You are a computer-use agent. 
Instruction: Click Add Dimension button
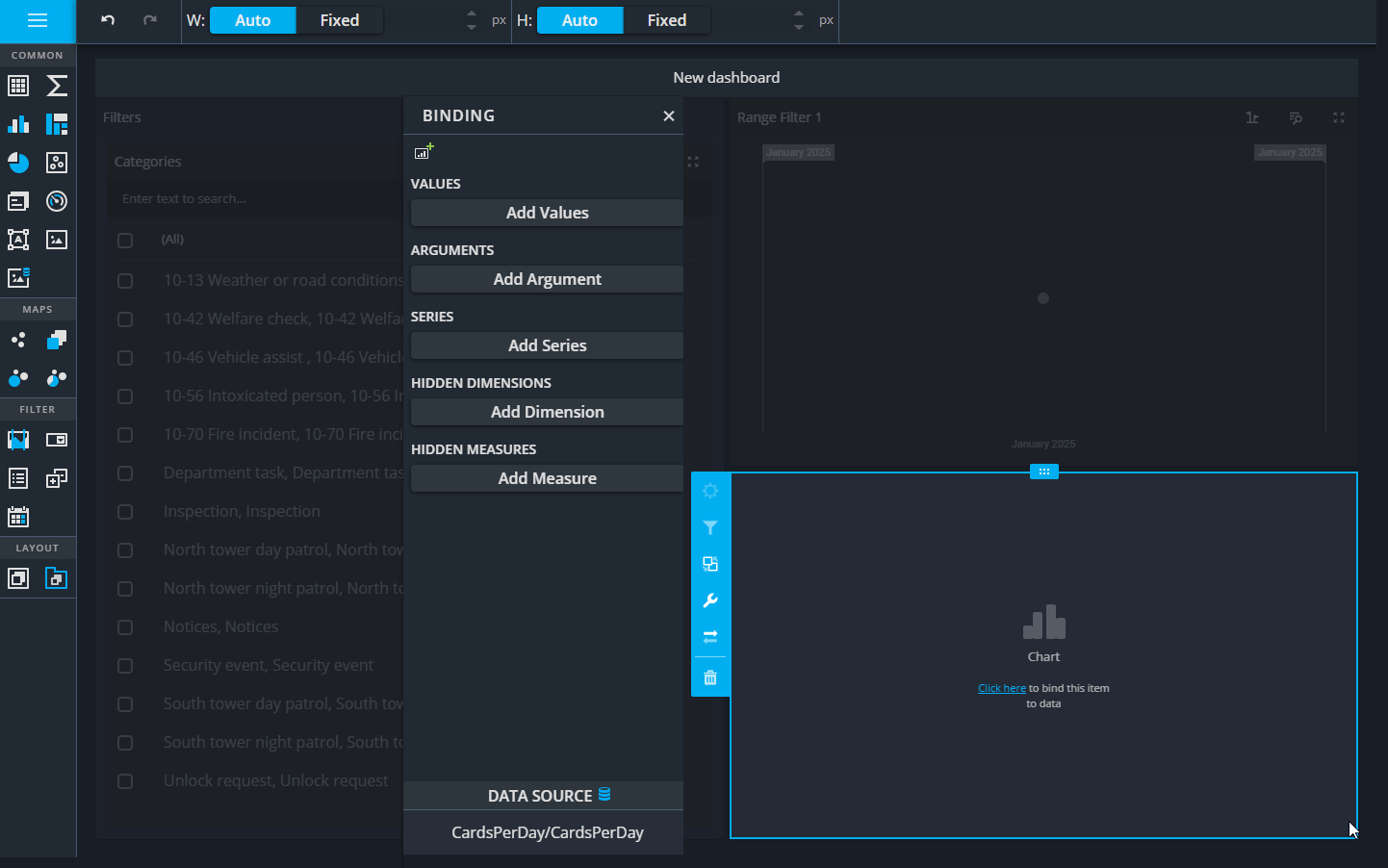pyautogui.click(x=547, y=412)
